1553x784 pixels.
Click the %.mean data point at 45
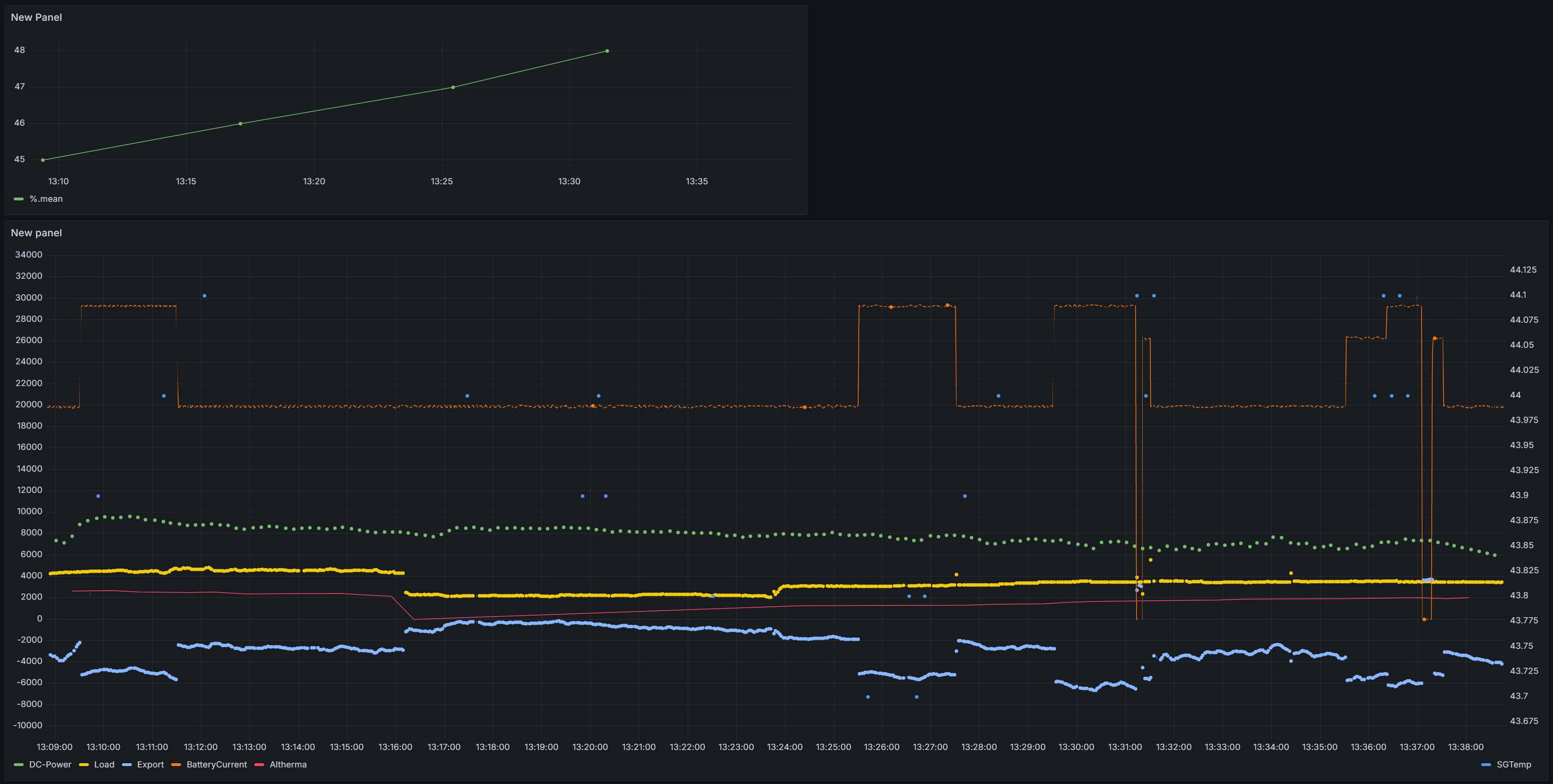click(x=43, y=160)
